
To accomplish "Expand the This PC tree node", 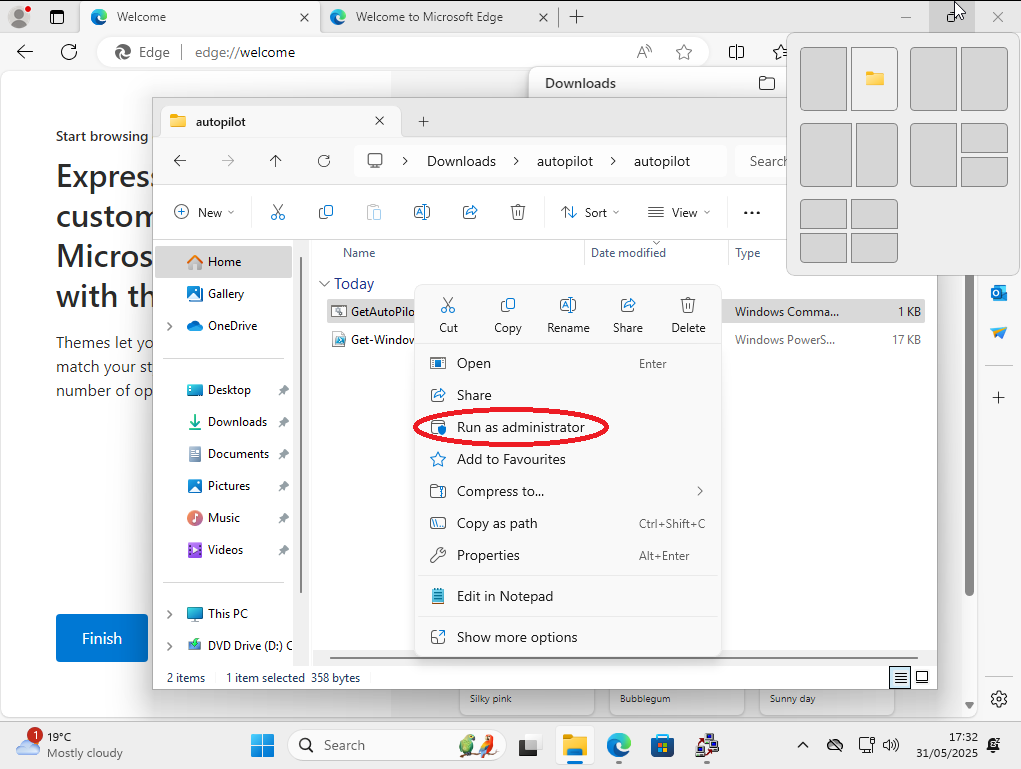I will pyautogui.click(x=169, y=614).
